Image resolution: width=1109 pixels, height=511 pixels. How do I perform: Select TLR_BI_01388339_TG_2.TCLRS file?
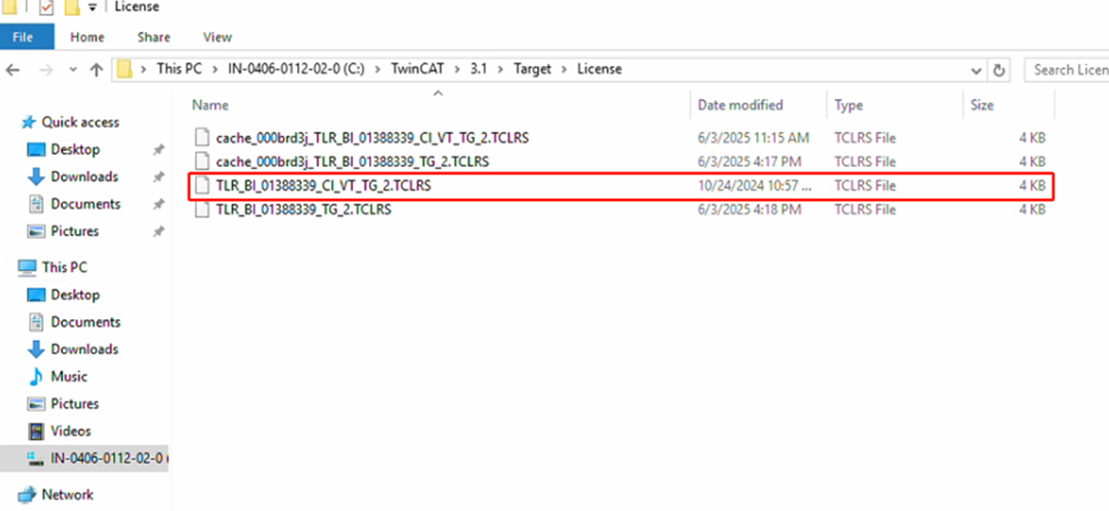303,210
